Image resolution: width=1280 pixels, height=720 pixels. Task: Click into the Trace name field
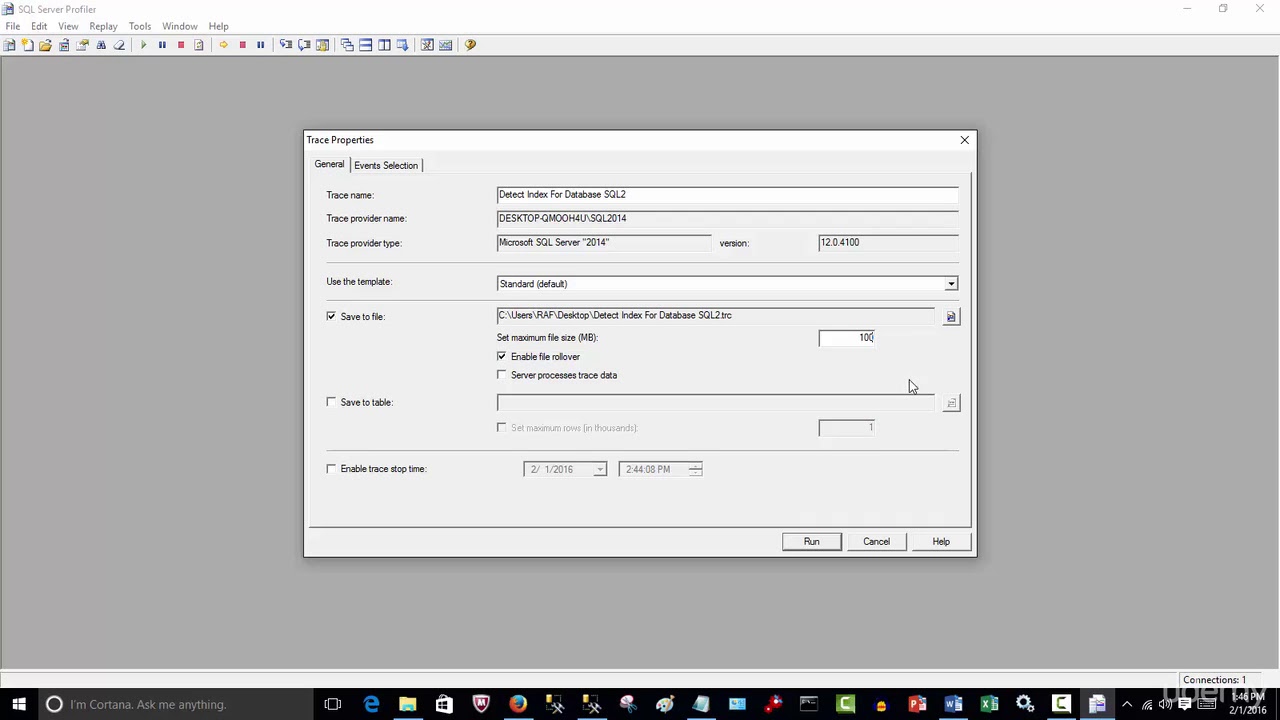tap(727, 195)
